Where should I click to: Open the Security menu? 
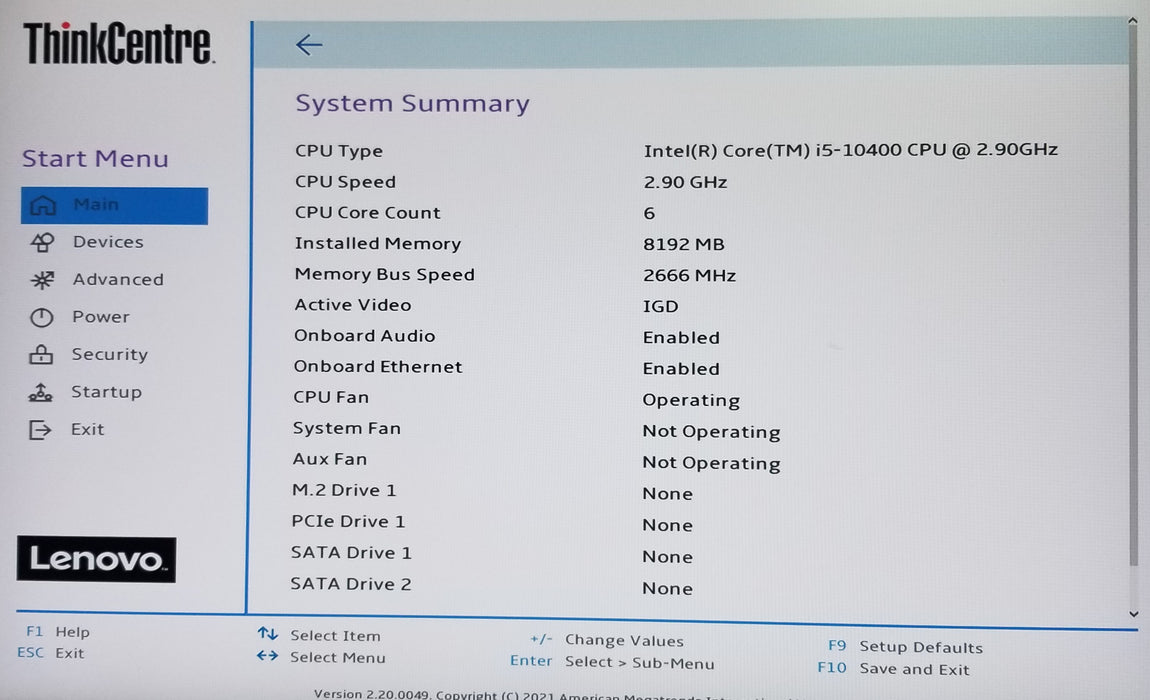pyautogui.click(x=109, y=354)
